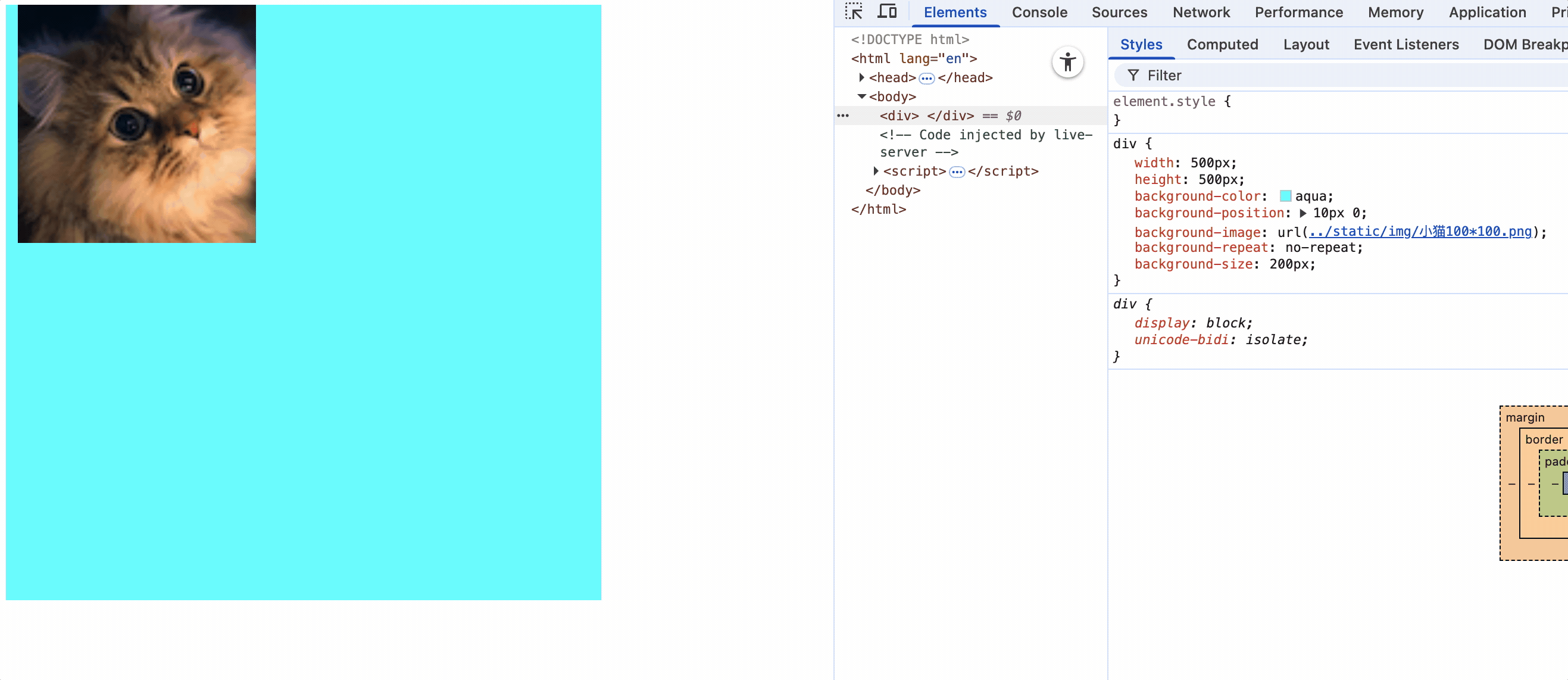Open the Console tab
This screenshot has width=1568, height=680.
[1039, 12]
